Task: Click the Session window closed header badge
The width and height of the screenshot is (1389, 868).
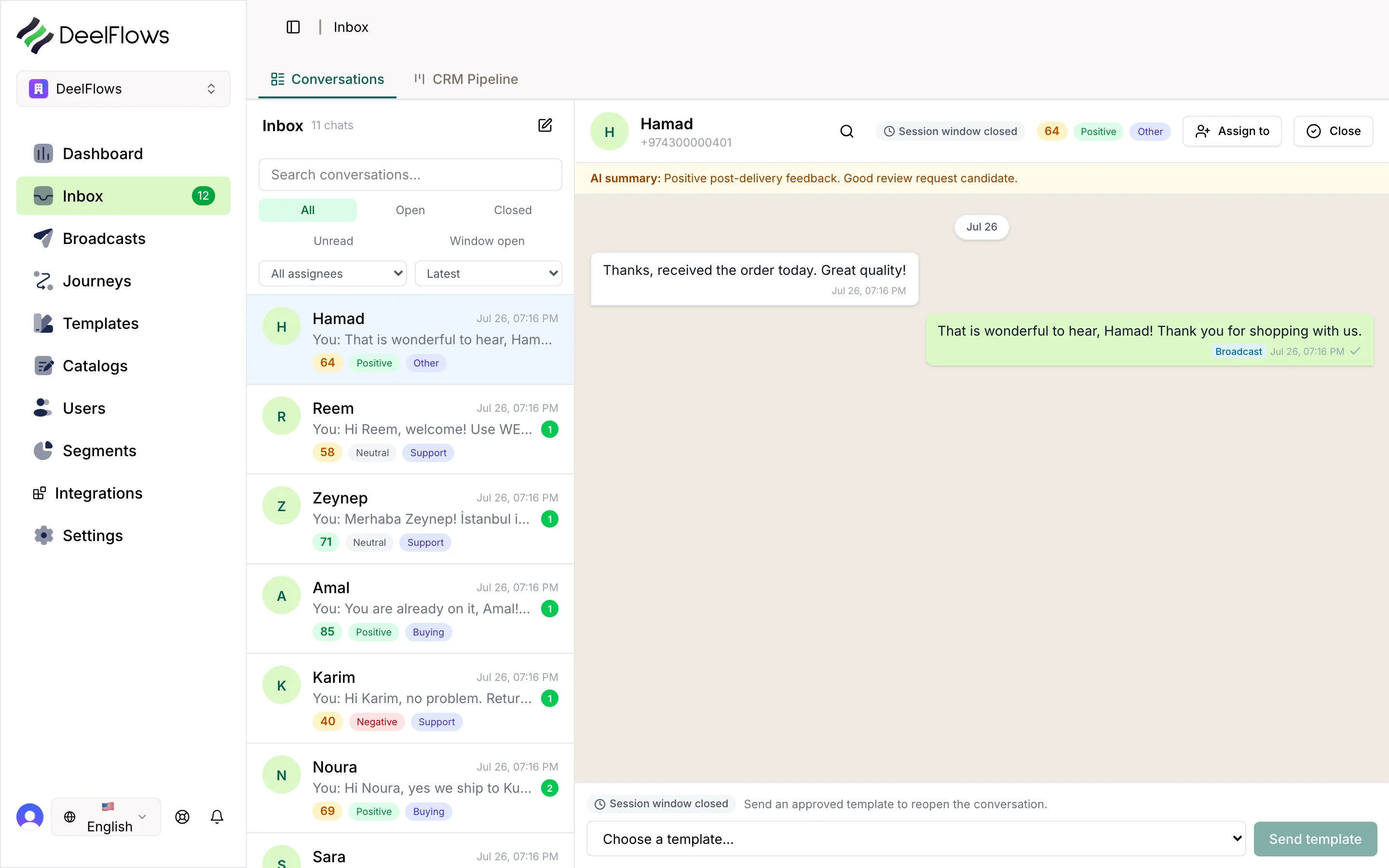Action: (951, 132)
